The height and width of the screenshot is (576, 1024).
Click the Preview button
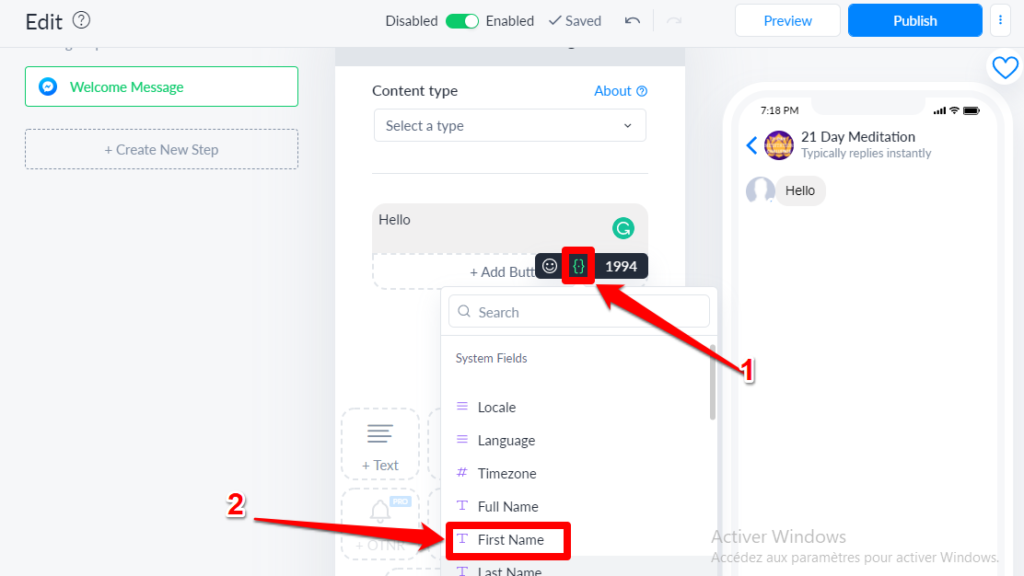788,20
